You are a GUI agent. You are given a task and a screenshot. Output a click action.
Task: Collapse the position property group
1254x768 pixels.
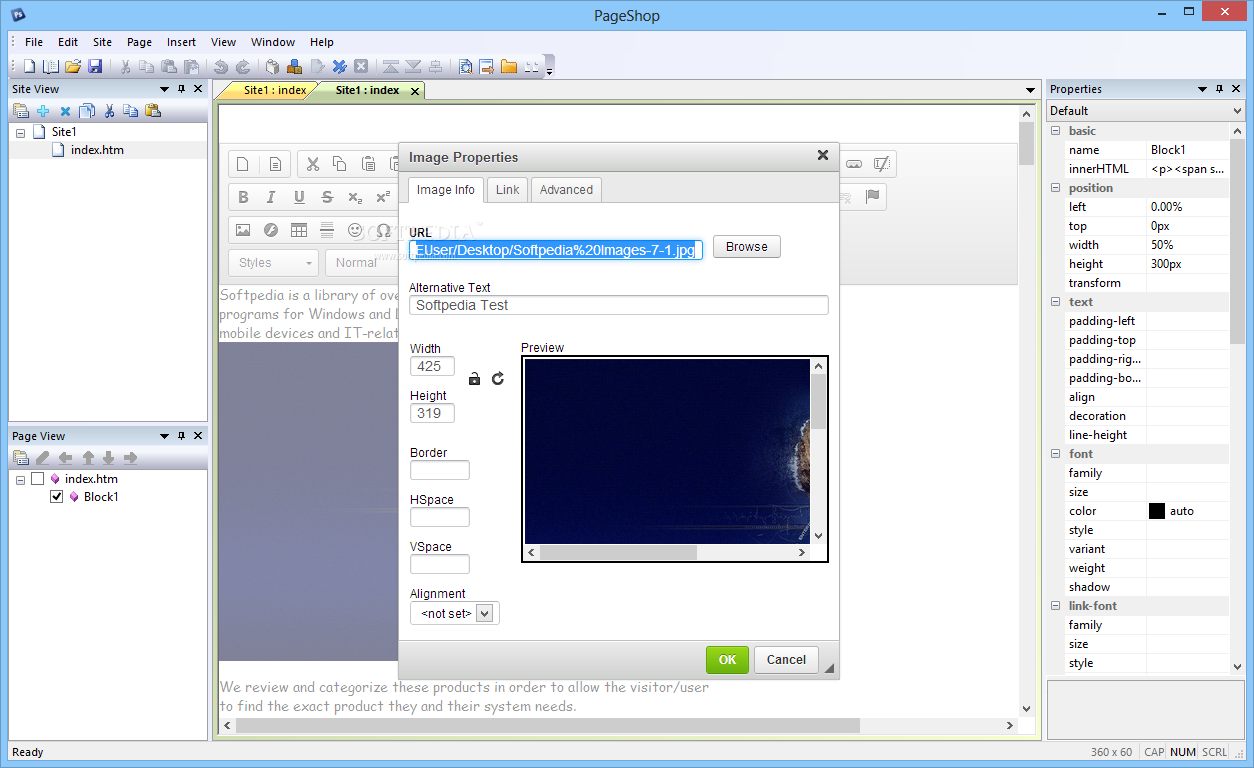pos(1055,188)
